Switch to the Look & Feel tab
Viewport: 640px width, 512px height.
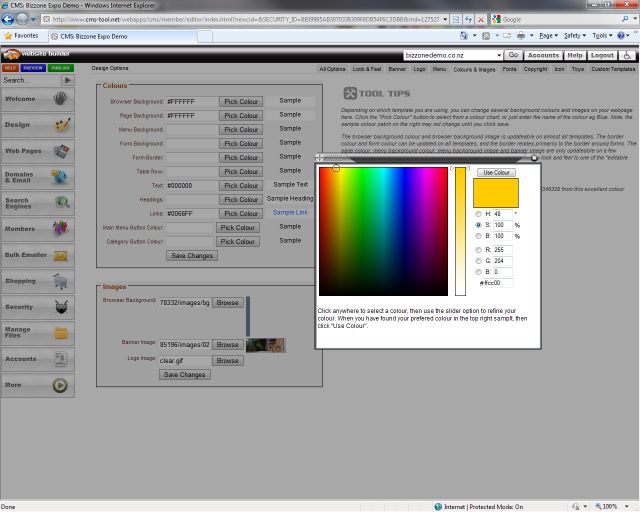coord(367,69)
